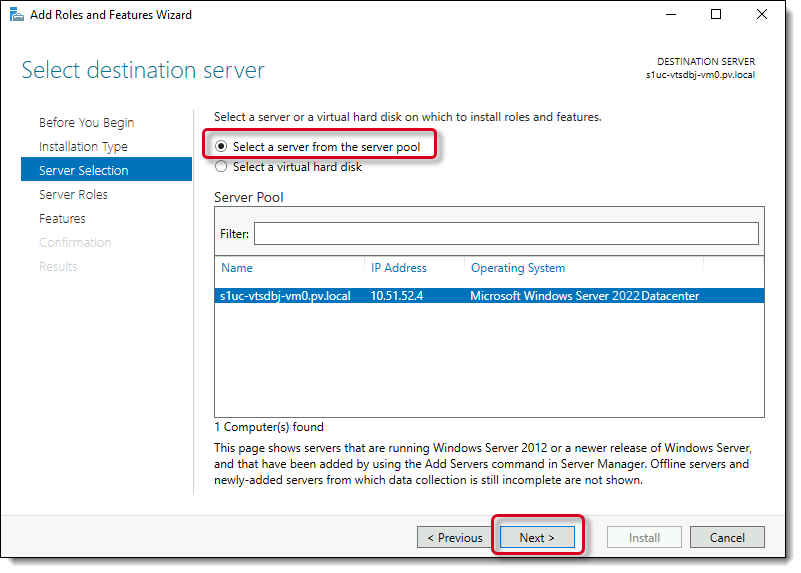Click the 10.51.52.4 IP address cell

398,296
